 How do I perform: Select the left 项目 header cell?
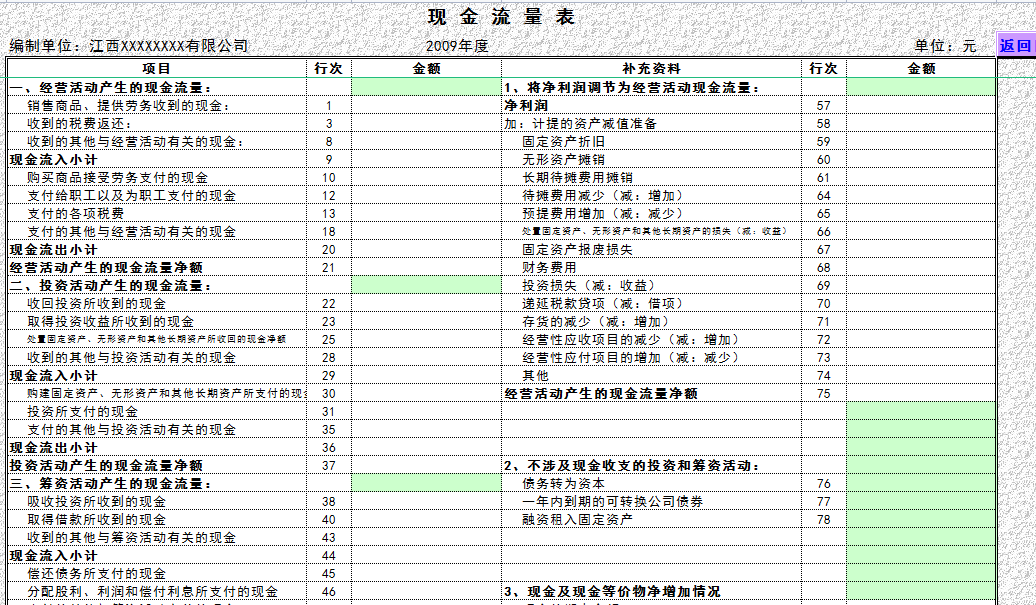[x=157, y=69]
